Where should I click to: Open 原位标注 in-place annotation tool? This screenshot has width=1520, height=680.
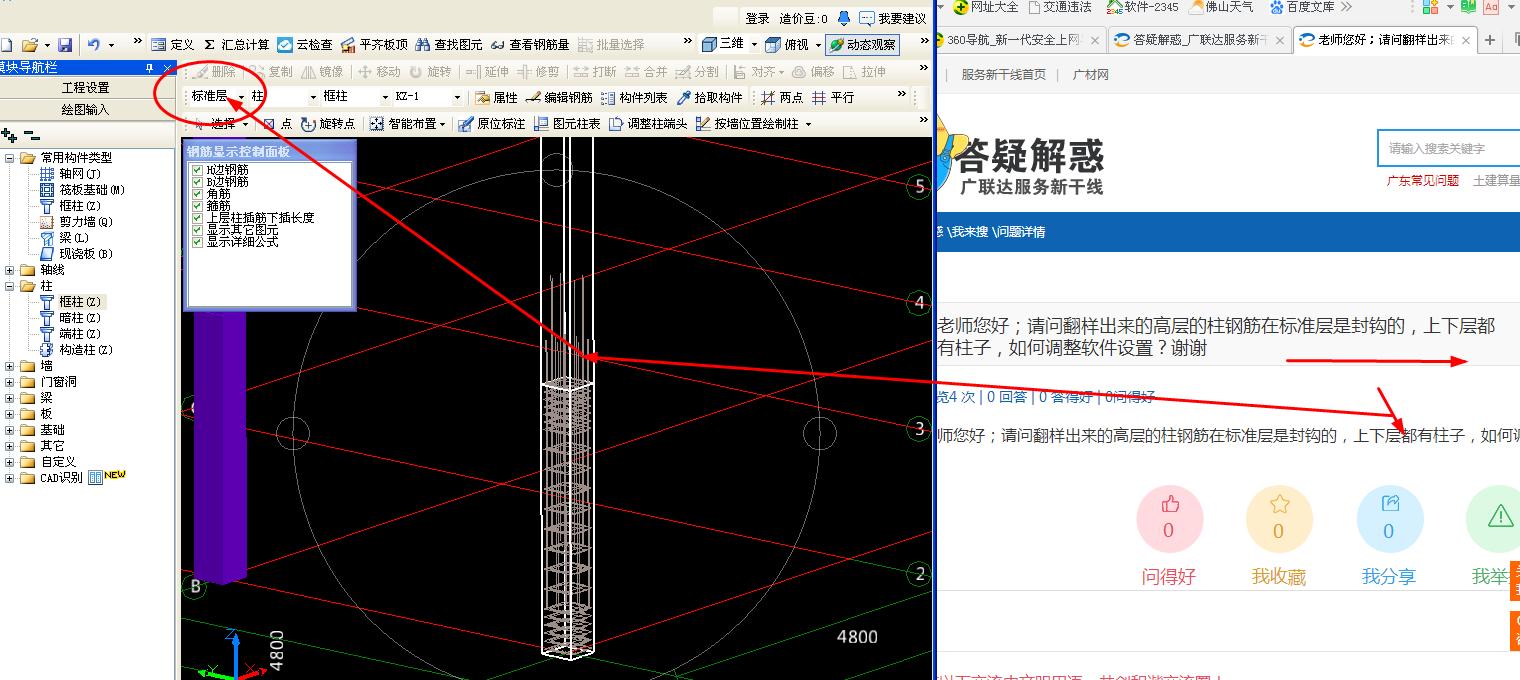coord(491,124)
